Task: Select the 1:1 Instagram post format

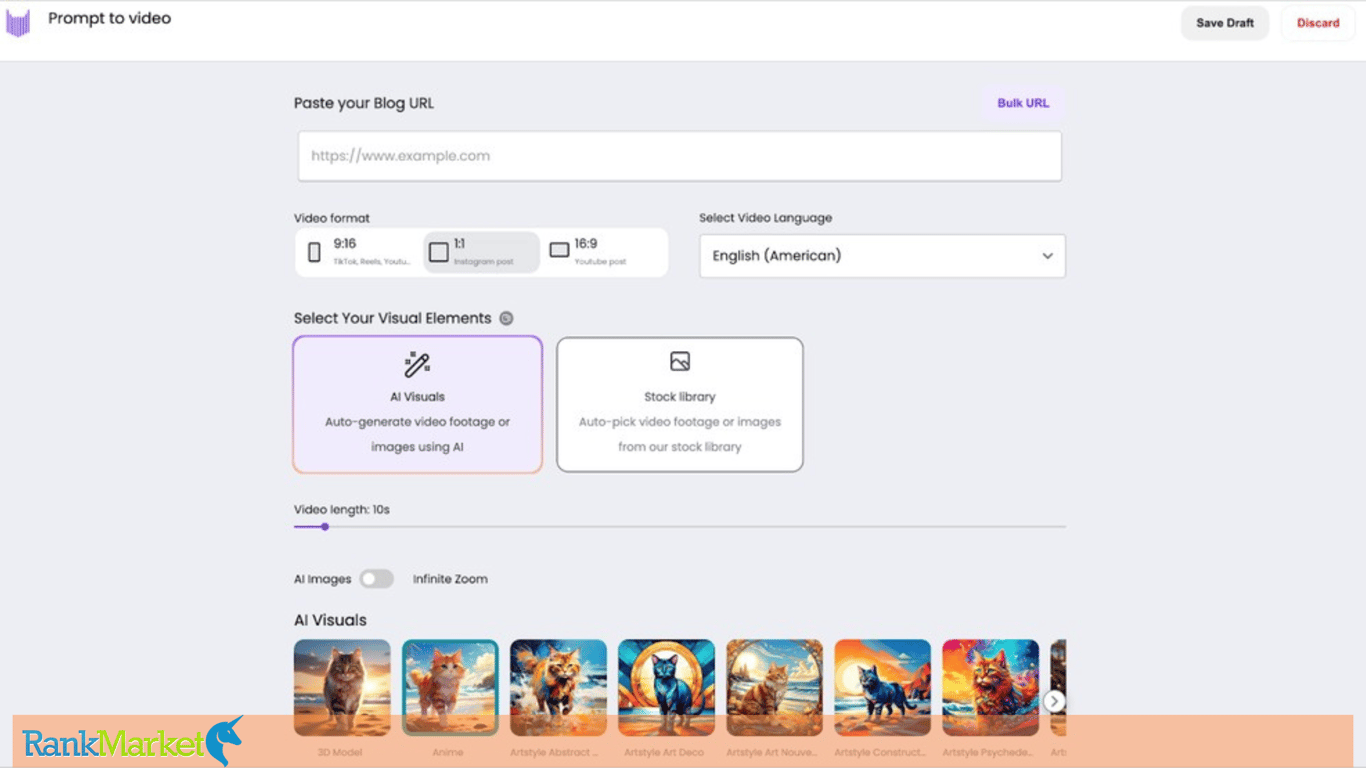Action: (482, 252)
